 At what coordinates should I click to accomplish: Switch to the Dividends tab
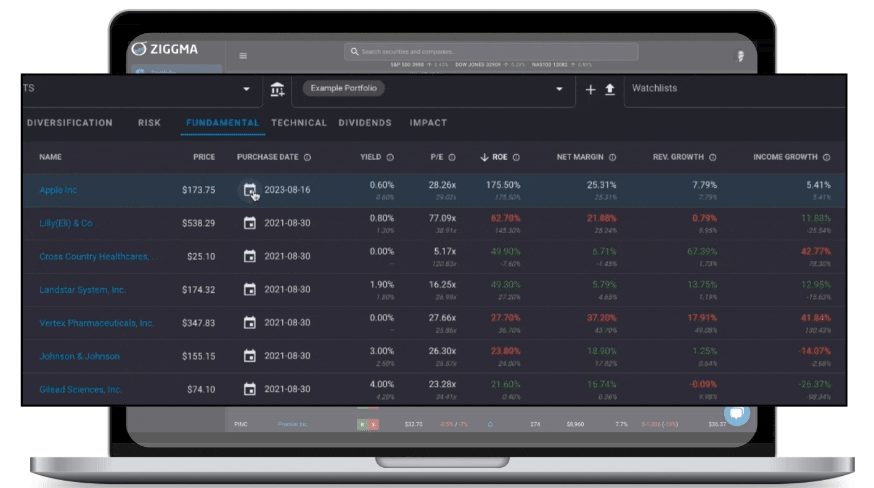tap(365, 123)
